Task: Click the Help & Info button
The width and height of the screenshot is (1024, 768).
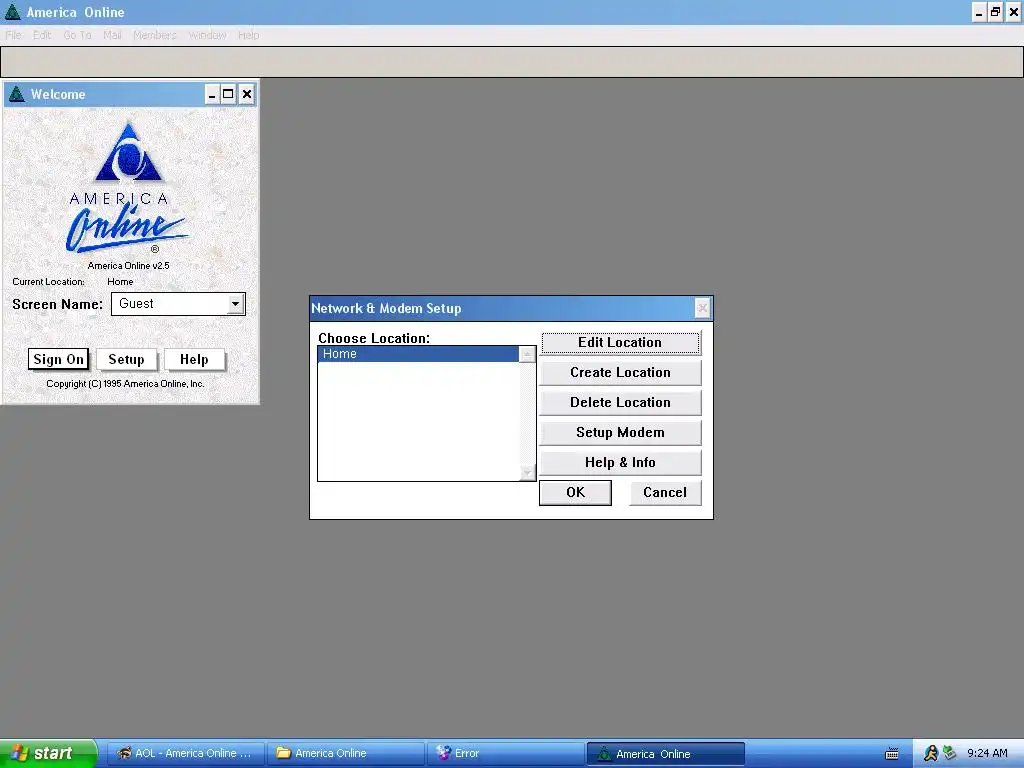Action: click(x=620, y=462)
